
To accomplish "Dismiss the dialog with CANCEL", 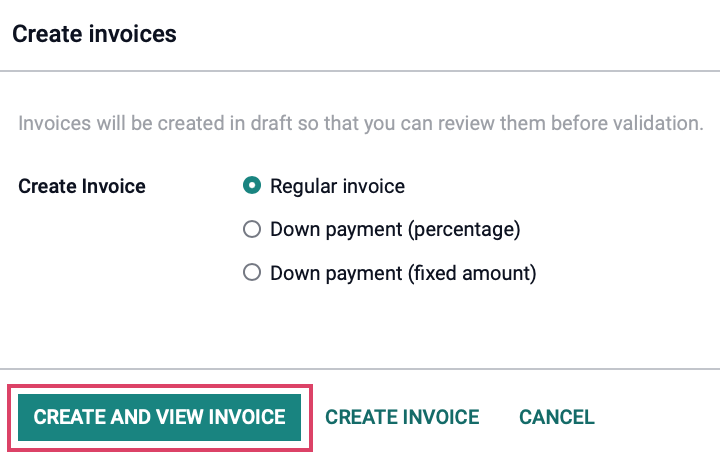I will click(557, 417).
